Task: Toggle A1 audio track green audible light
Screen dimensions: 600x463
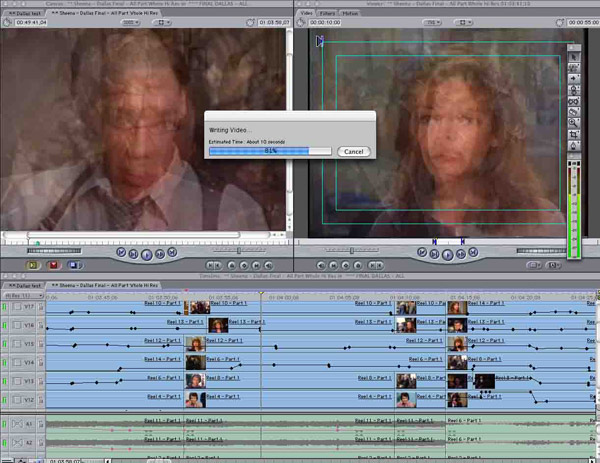Action: click(5, 424)
